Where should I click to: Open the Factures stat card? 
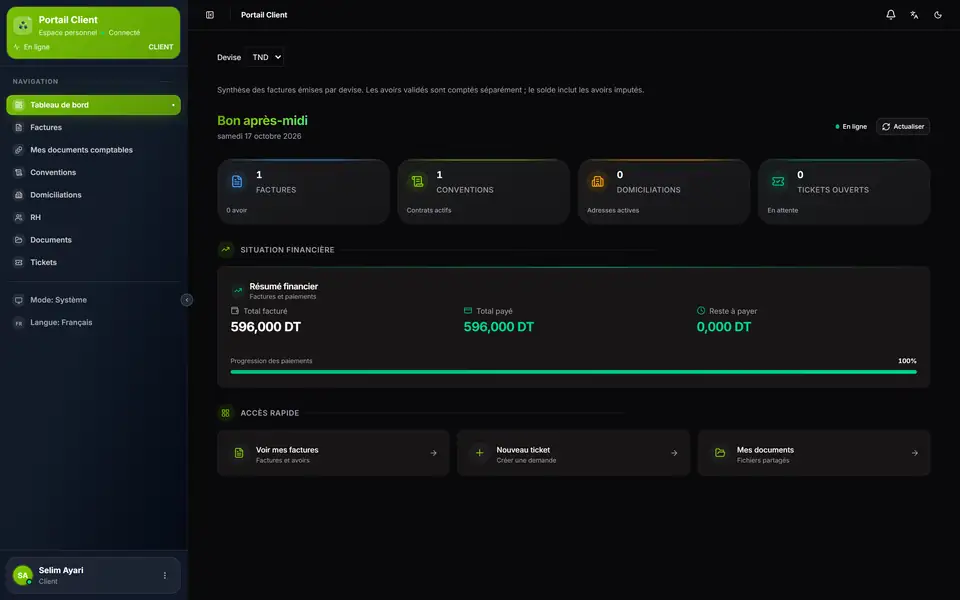tap(303, 192)
